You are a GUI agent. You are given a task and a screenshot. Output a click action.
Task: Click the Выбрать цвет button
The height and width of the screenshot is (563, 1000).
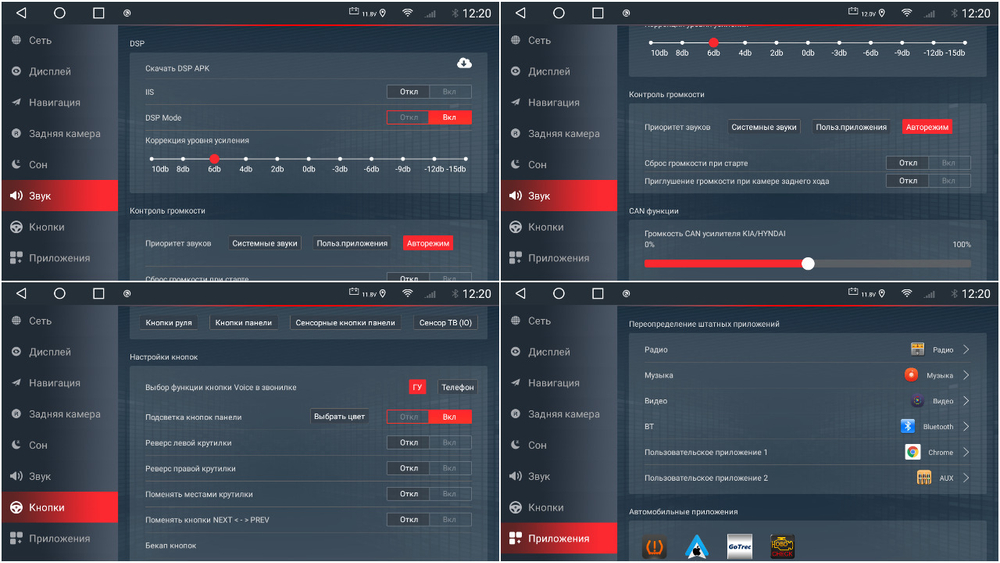tap(339, 416)
